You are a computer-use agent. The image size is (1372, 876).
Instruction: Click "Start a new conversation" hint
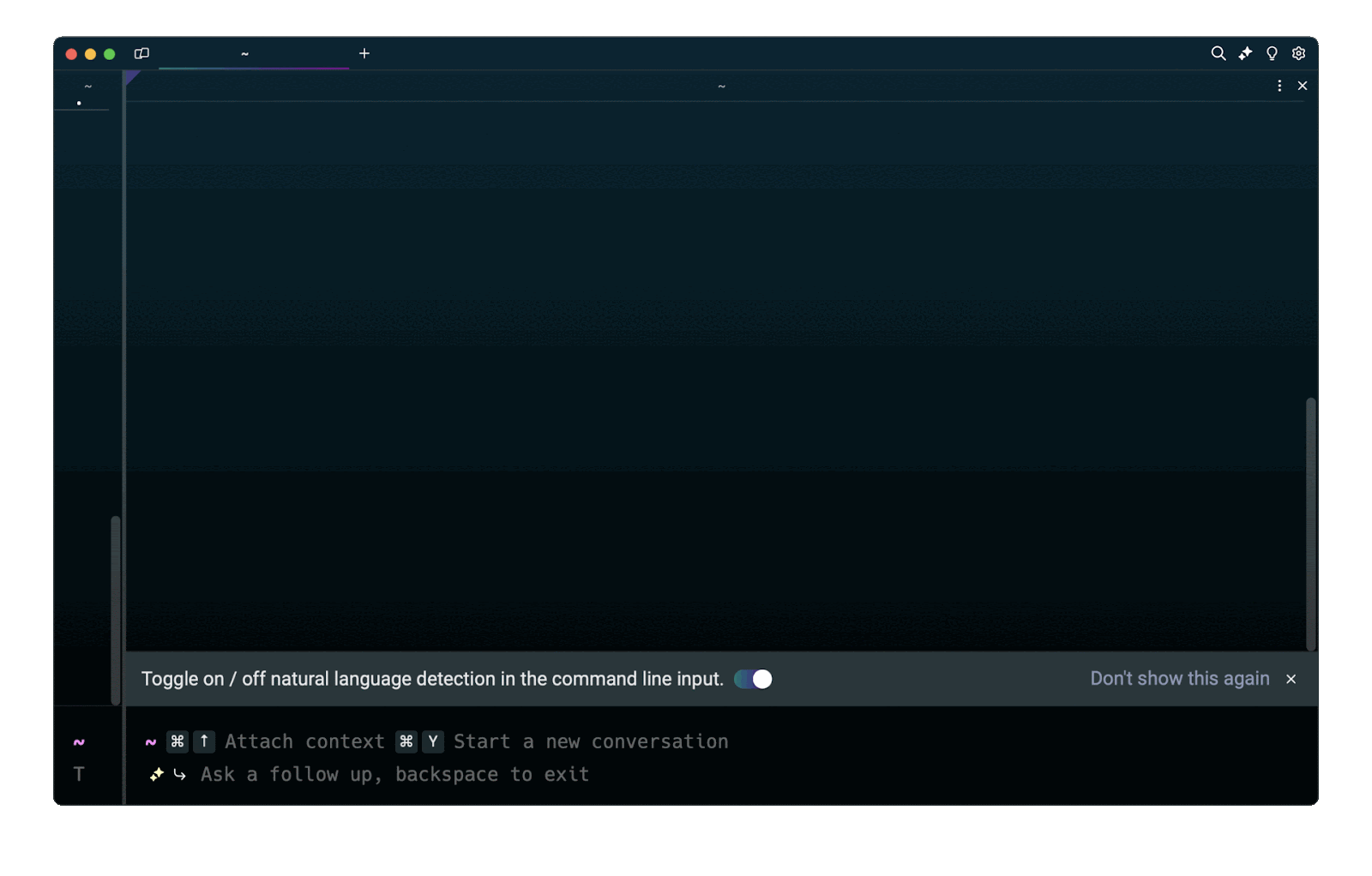coord(591,741)
